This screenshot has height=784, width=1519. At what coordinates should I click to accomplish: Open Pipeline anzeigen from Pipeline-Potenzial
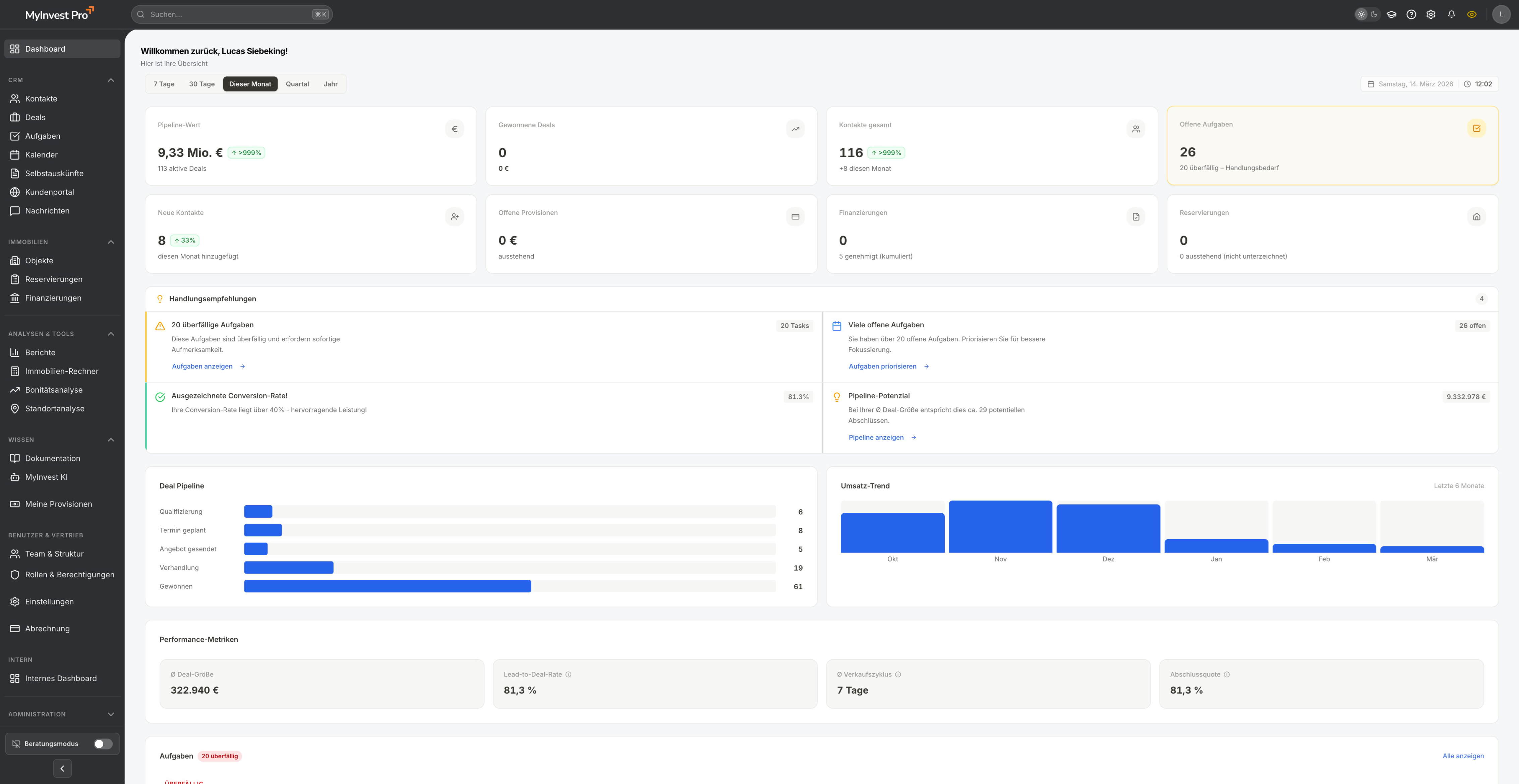click(876, 437)
